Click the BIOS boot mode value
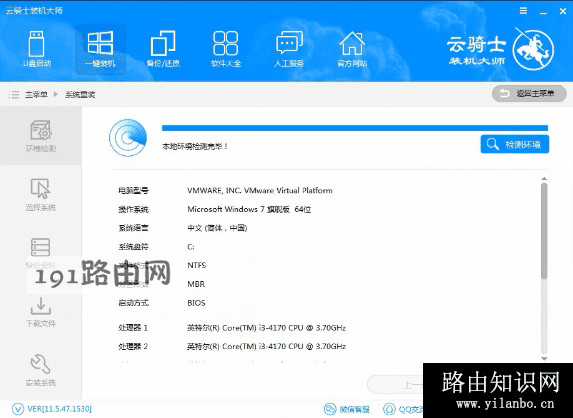Screen dimensions: 573x418 coord(196,303)
